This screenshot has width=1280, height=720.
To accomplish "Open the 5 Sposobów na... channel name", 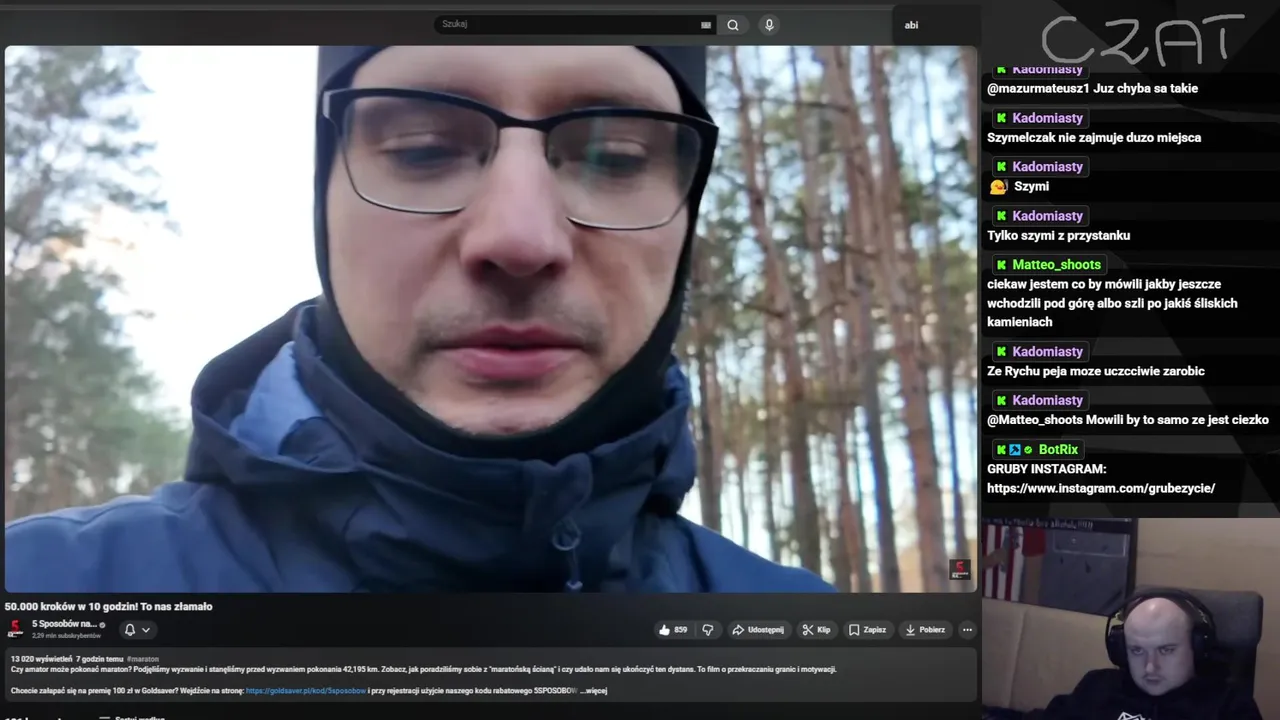I will pos(64,624).
